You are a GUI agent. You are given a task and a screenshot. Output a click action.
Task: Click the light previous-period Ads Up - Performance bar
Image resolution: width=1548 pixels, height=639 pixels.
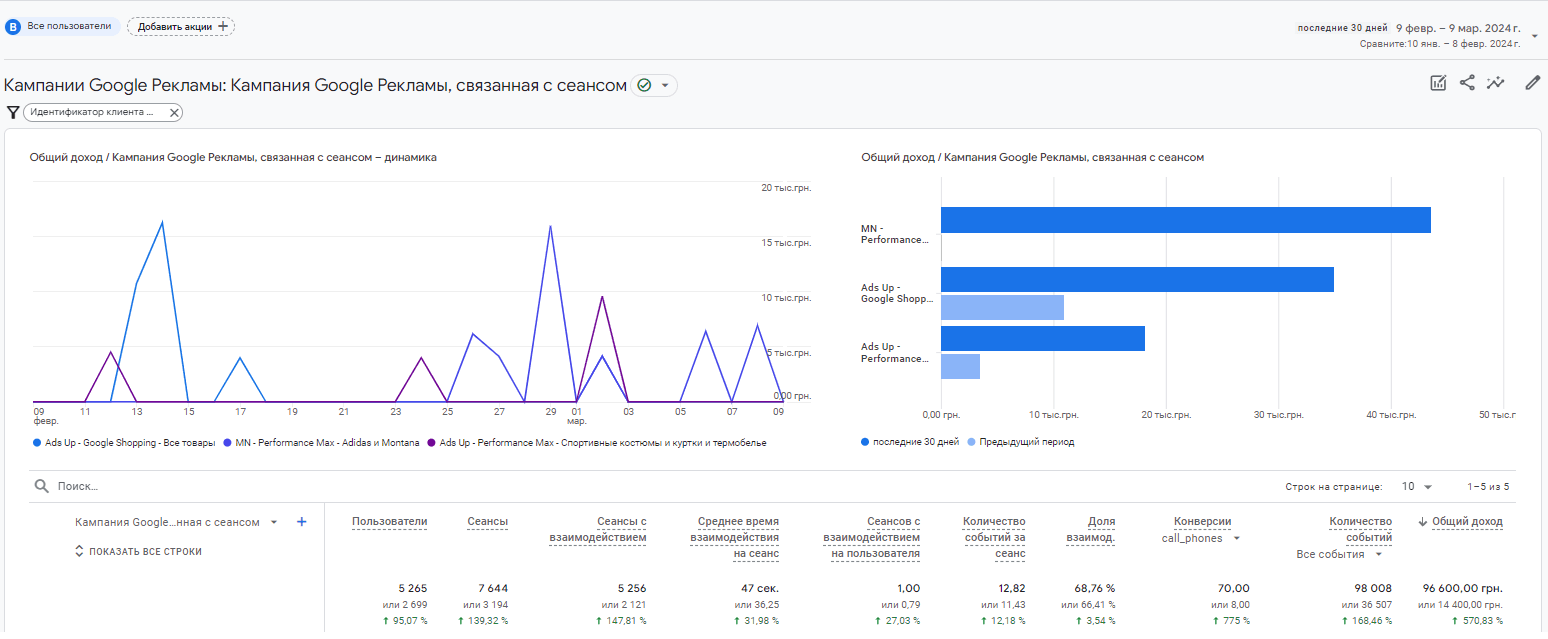(960, 366)
